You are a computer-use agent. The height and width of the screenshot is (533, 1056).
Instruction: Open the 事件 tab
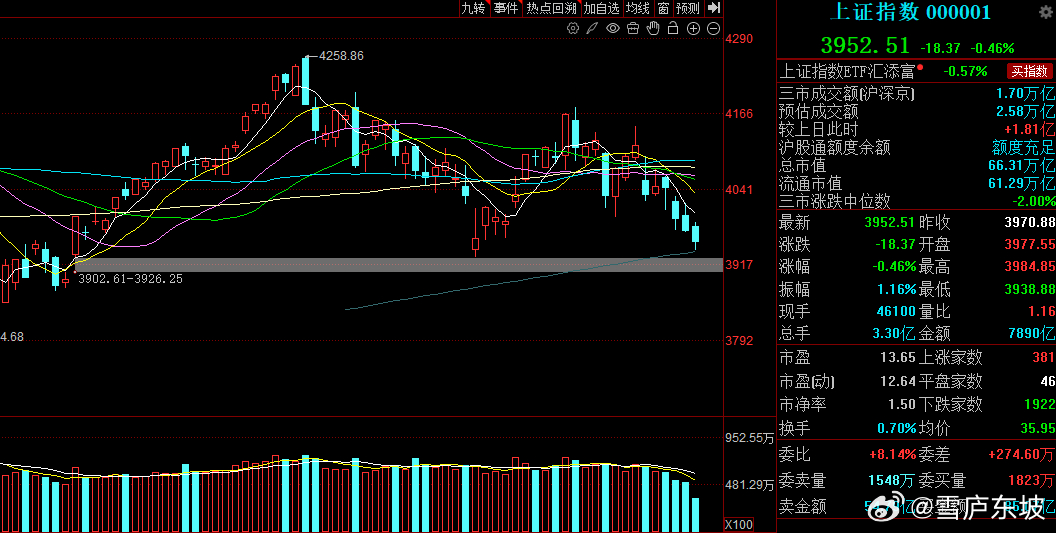click(x=506, y=8)
